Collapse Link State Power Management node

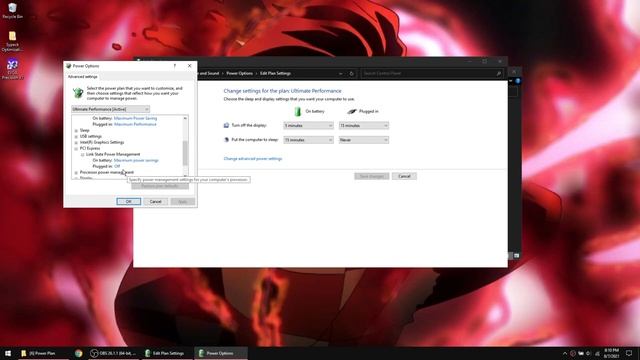tap(82, 155)
